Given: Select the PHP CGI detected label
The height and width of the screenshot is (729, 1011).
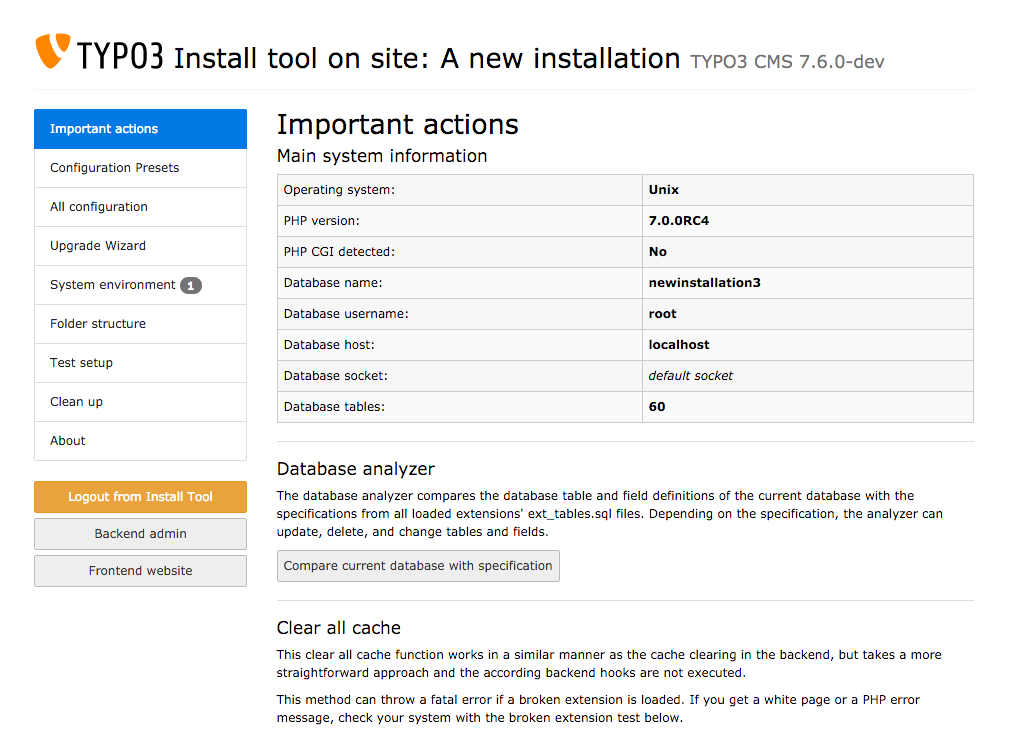Looking at the screenshot, I should [x=339, y=252].
